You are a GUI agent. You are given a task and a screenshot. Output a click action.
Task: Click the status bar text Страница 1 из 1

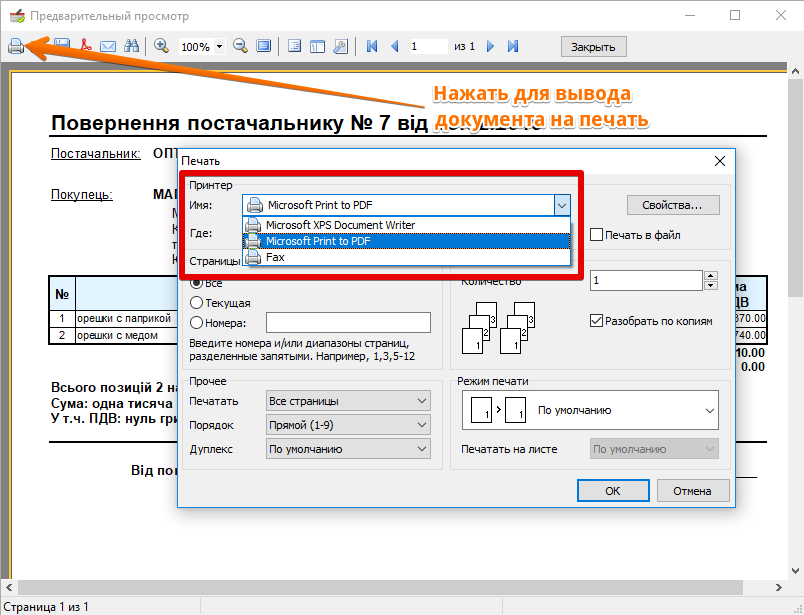coord(46,607)
